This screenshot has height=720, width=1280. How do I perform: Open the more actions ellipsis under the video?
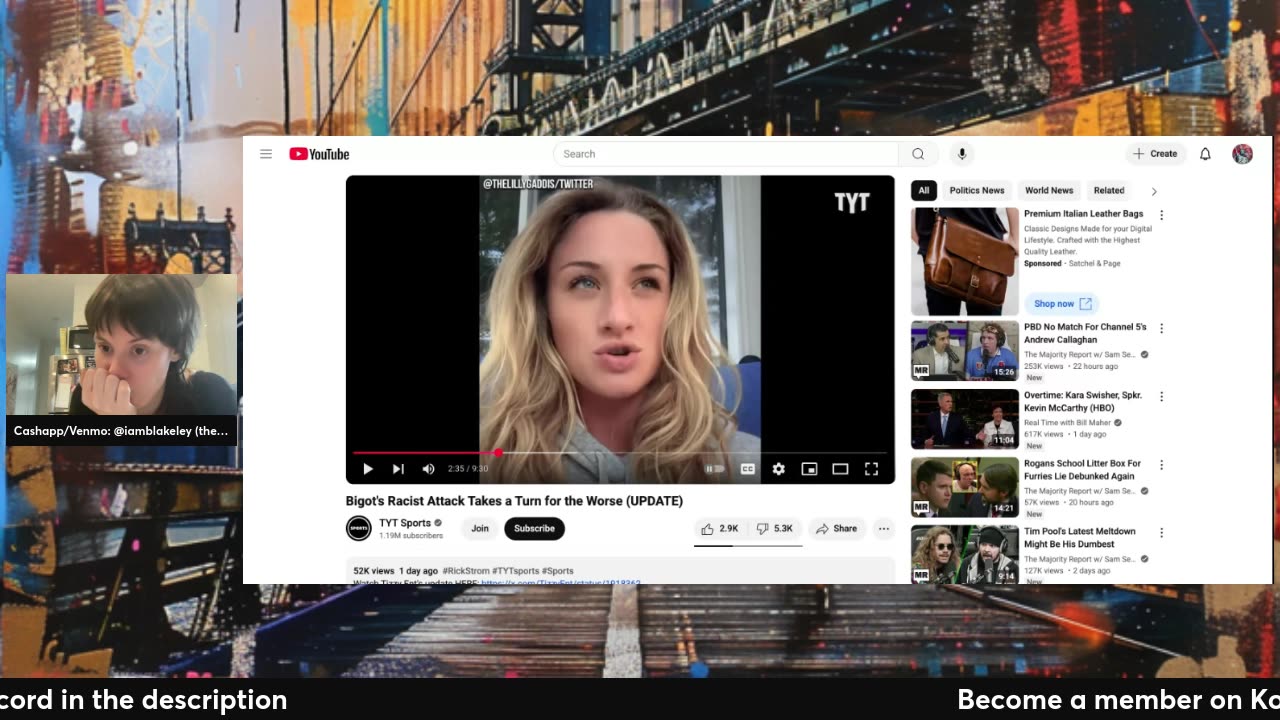(884, 529)
